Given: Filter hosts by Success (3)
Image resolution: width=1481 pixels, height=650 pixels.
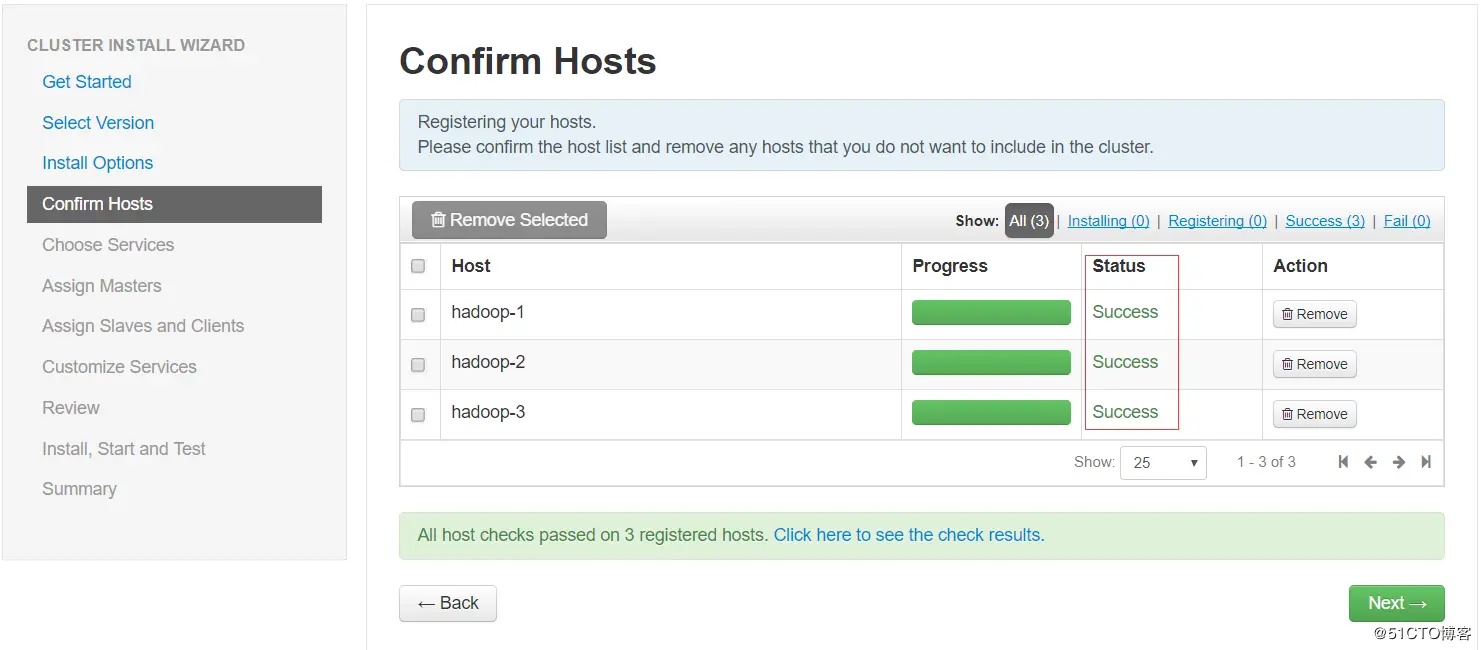Looking at the screenshot, I should tap(1324, 221).
